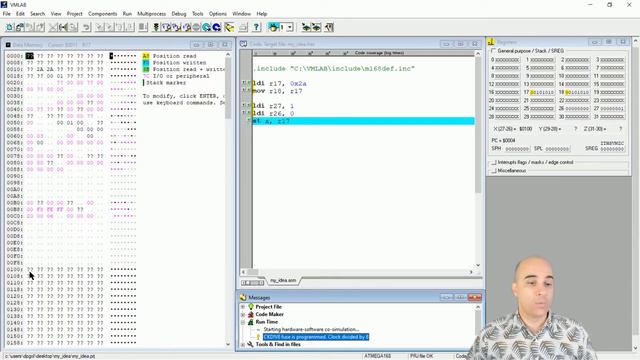Click the scissors Cut toolbar icon
The width and height of the screenshot is (640, 360).
[53, 27]
